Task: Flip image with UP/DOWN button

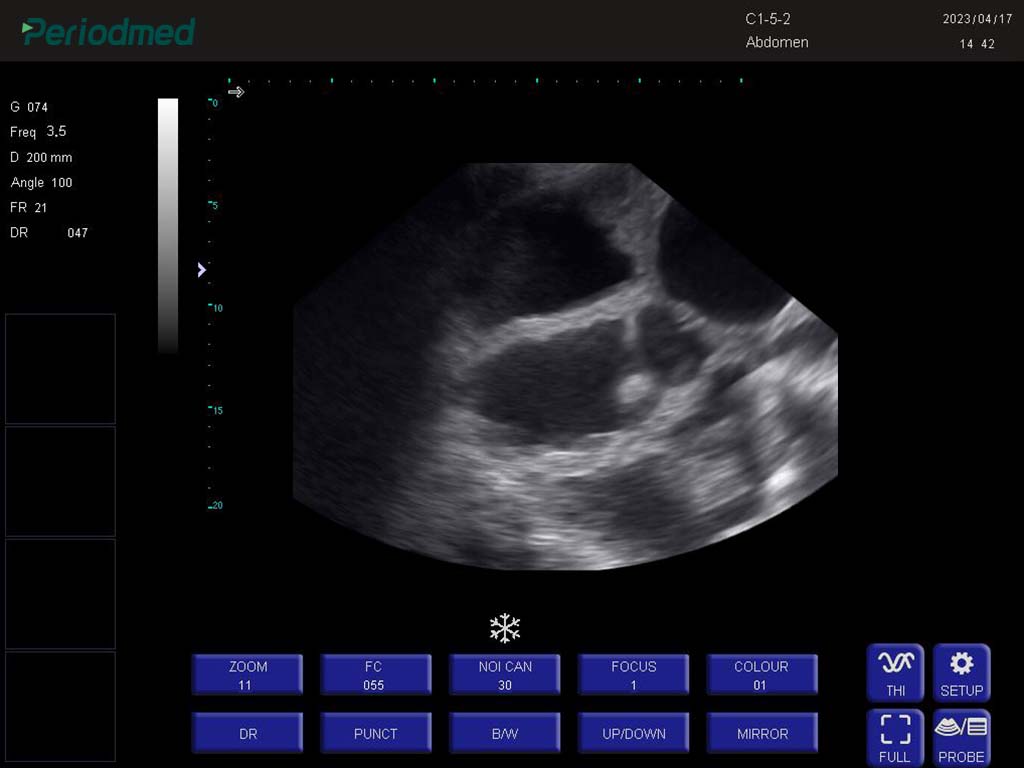Action: click(633, 733)
